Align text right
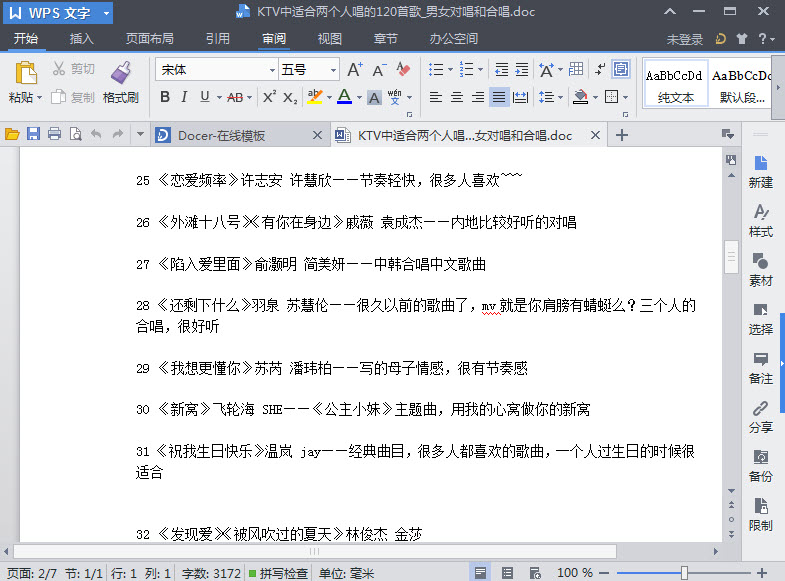 (478, 97)
